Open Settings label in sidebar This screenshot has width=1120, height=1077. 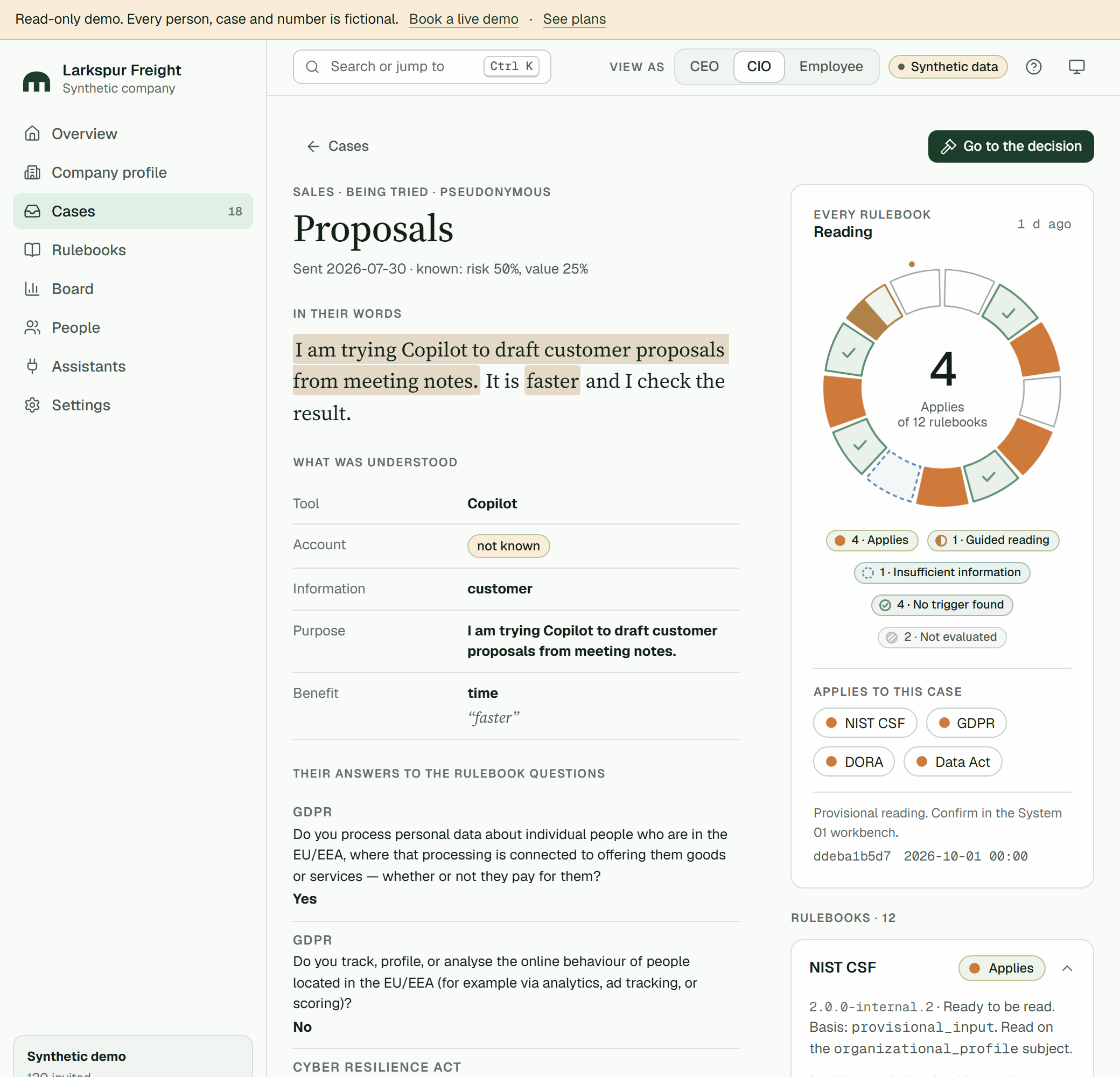[81, 405]
